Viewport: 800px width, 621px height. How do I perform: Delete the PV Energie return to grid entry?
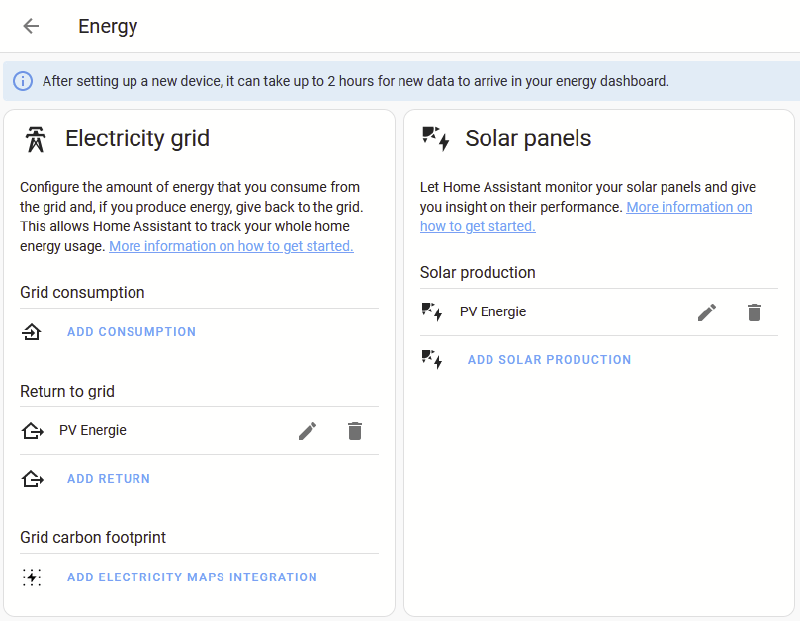pyautogui.click(x=355, y=431)
